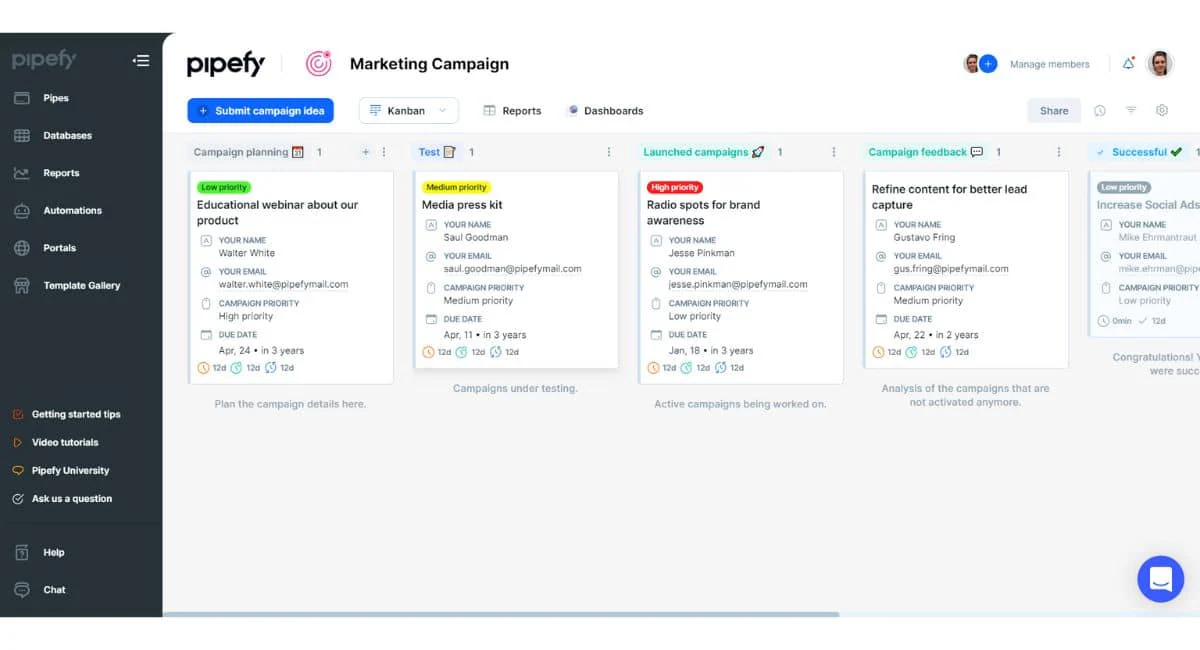This screenshot has height=650, width=1200.
Task: Click the history clock icon near Share
Action: pyautogui.click(x=1100, y=111)
